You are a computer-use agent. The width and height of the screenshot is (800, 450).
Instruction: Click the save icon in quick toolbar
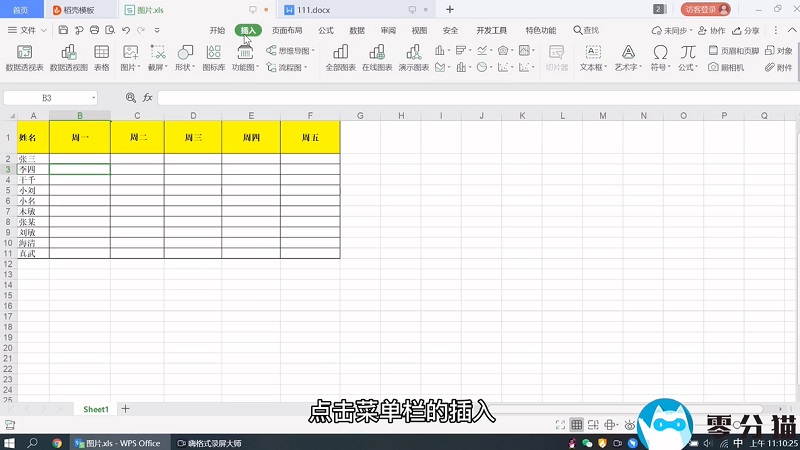click(x=60, y=31)
